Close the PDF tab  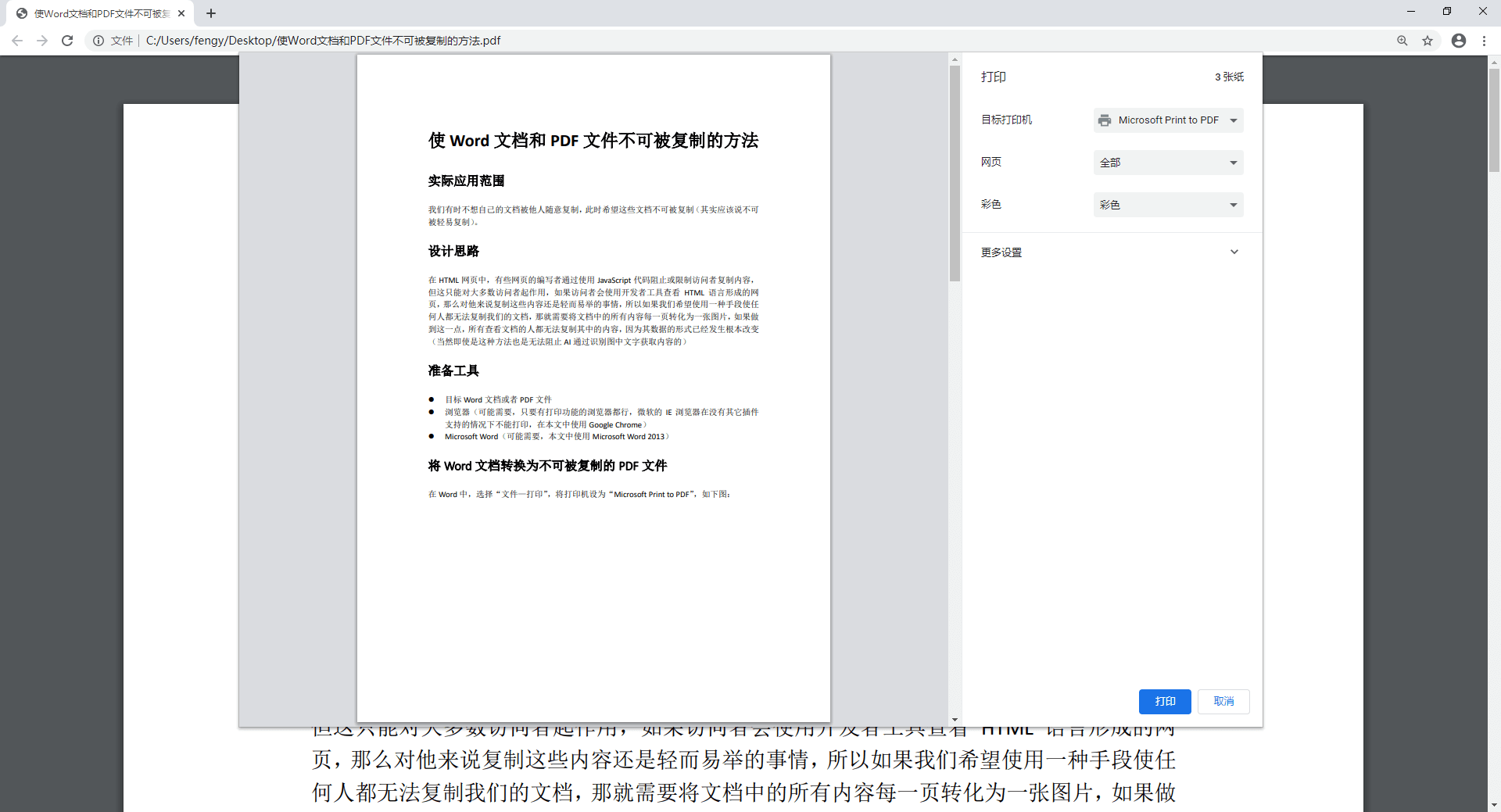(181, 13)
